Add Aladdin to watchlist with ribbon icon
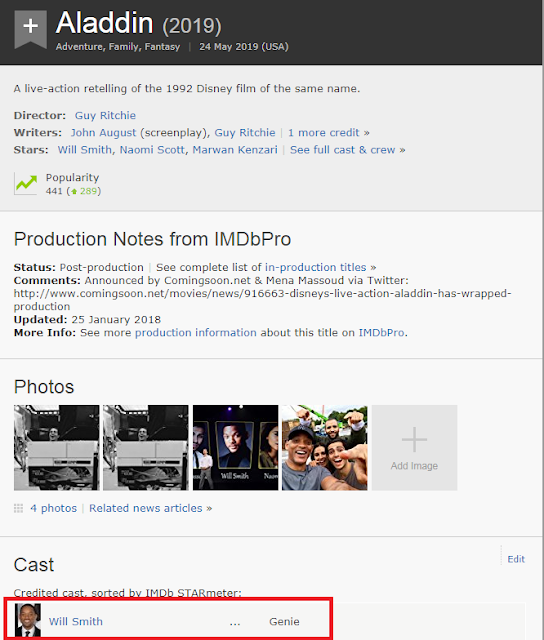This screenshot has width=544, height=640. (30, 29)
